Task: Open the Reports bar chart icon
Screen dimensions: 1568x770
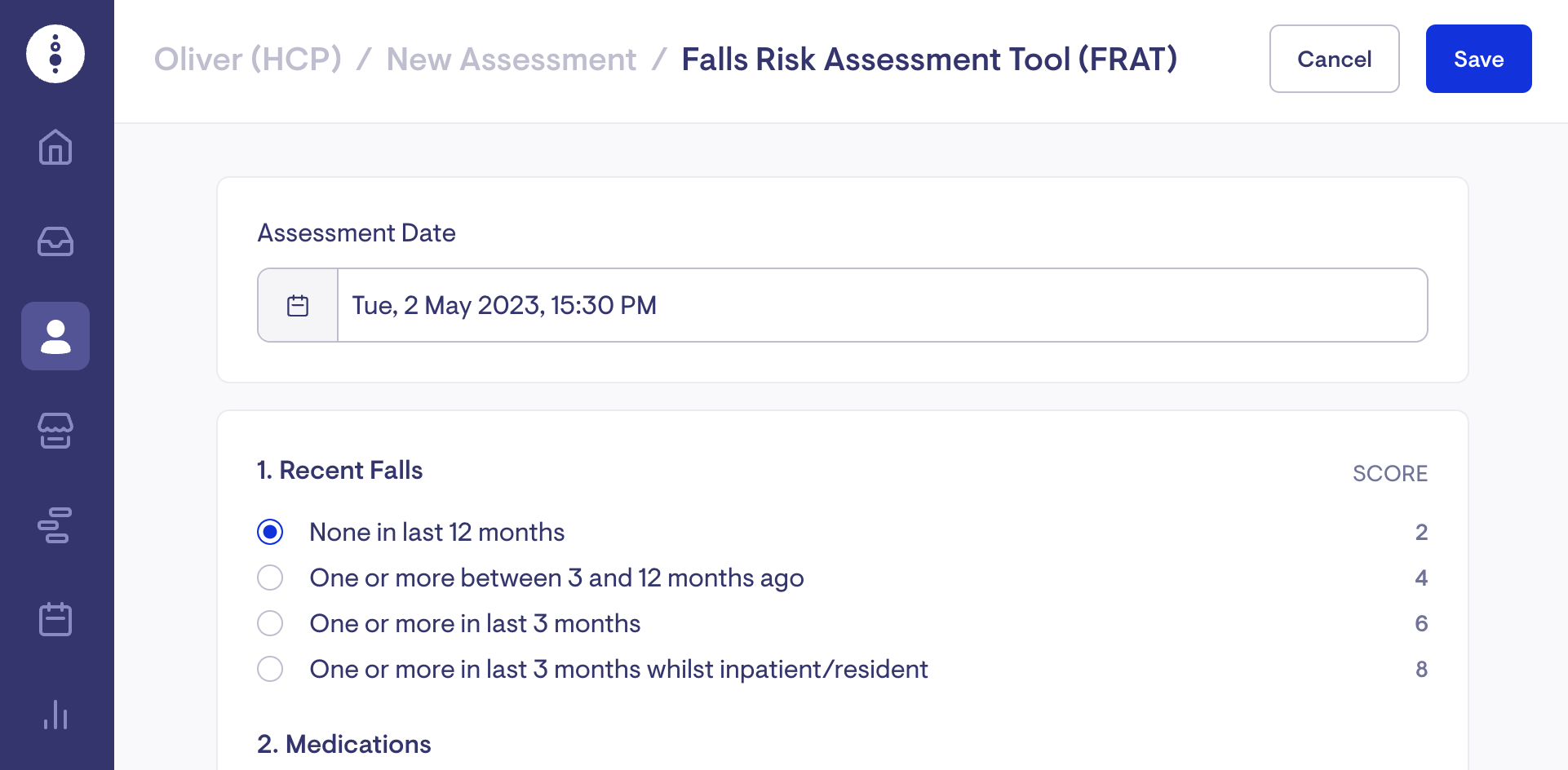Action: [x=55, y=715]
